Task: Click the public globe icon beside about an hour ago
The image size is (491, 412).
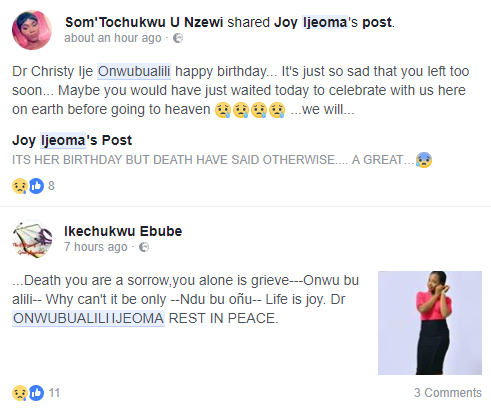Action: (x=178, y=38)
